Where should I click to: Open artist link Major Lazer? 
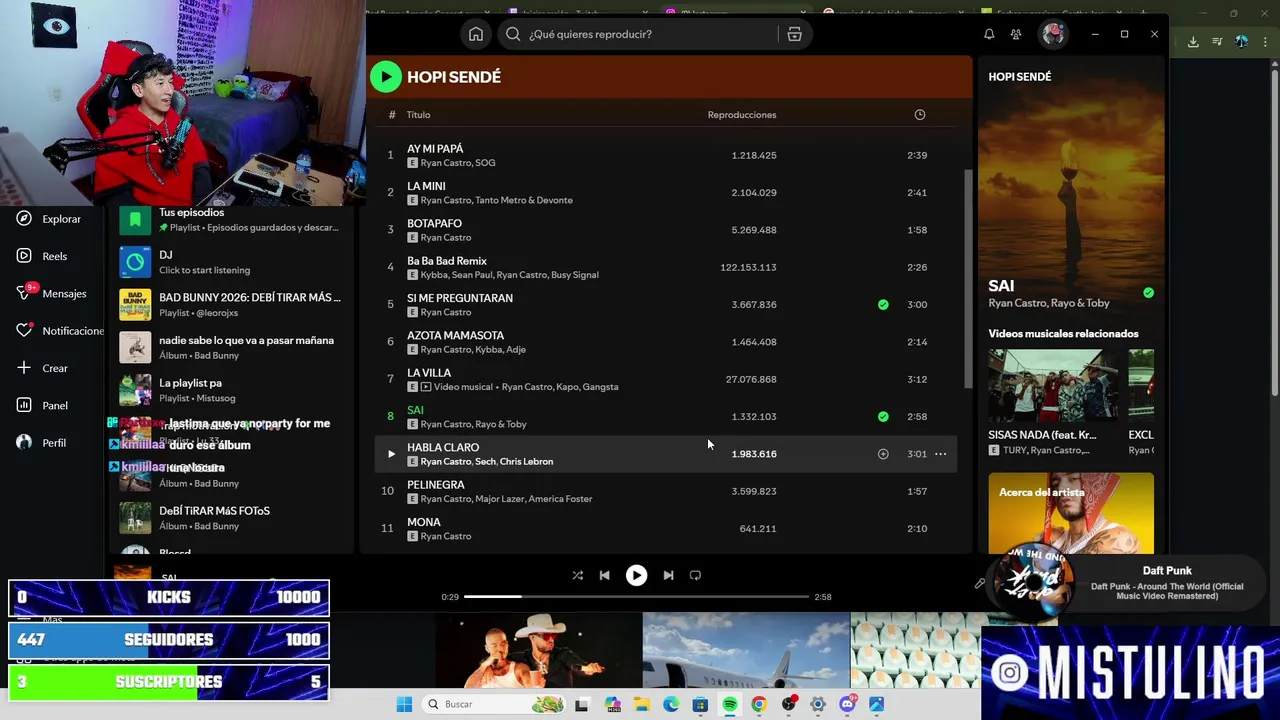(499, 499)
